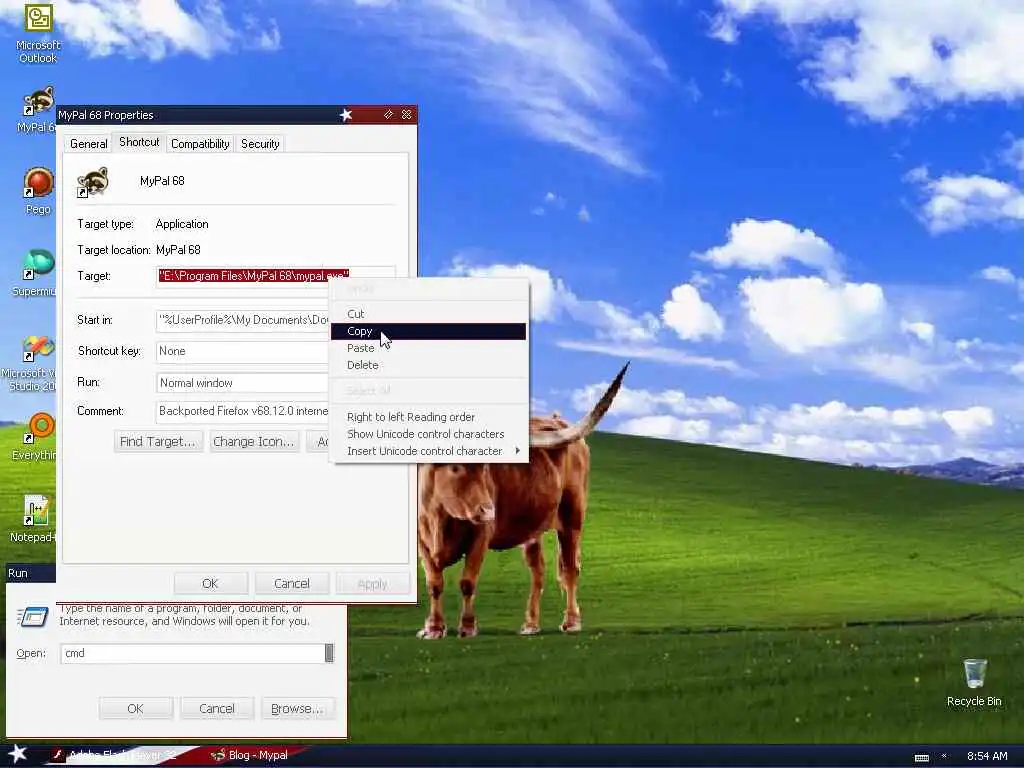
Task: Click the keyboard icon in system tray
Action: (921, 758)
